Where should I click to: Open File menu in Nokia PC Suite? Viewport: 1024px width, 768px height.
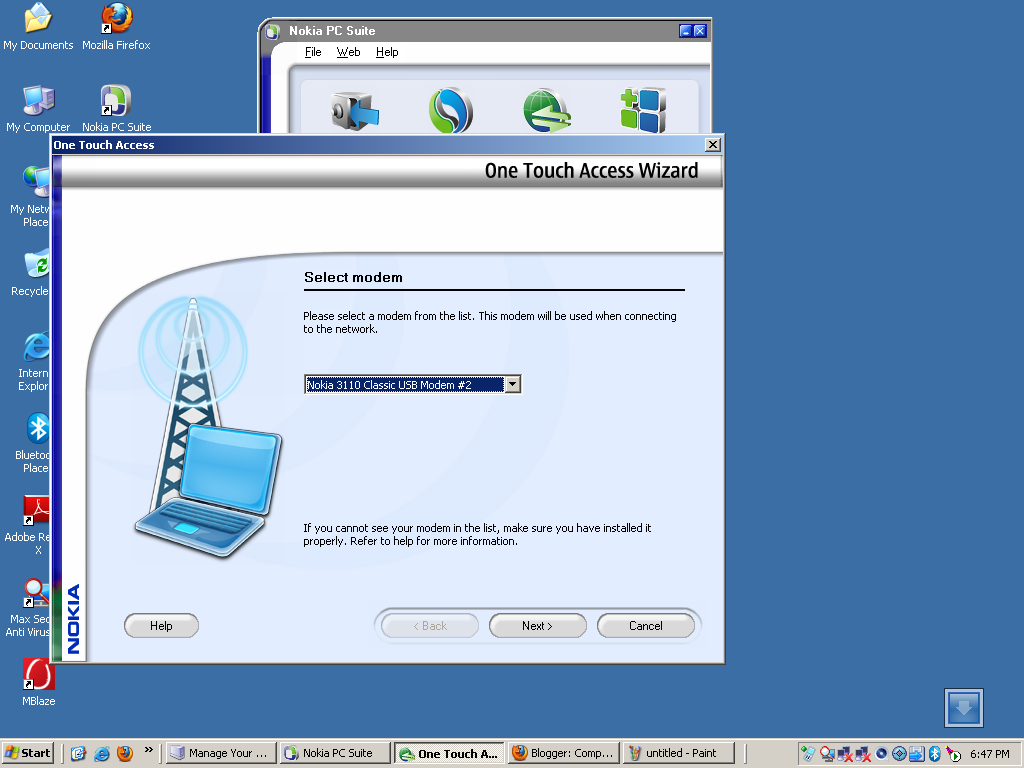click(313, 52)
